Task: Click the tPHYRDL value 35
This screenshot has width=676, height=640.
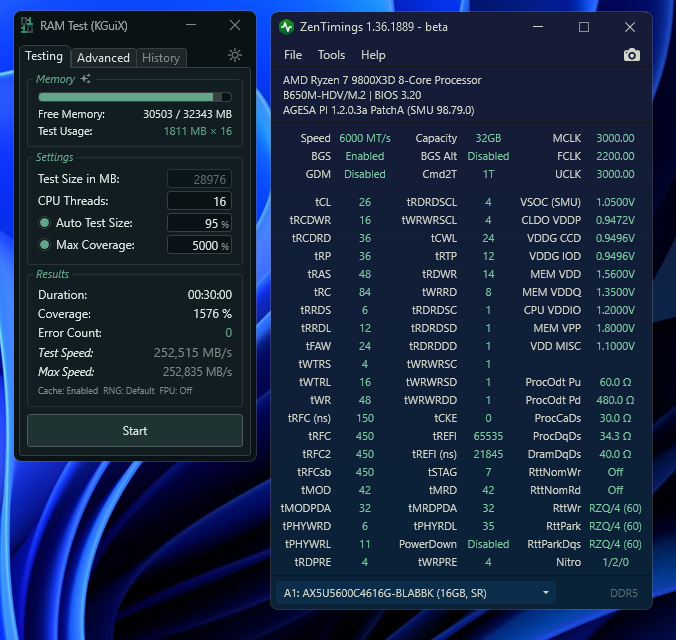Action: [488, 526]
